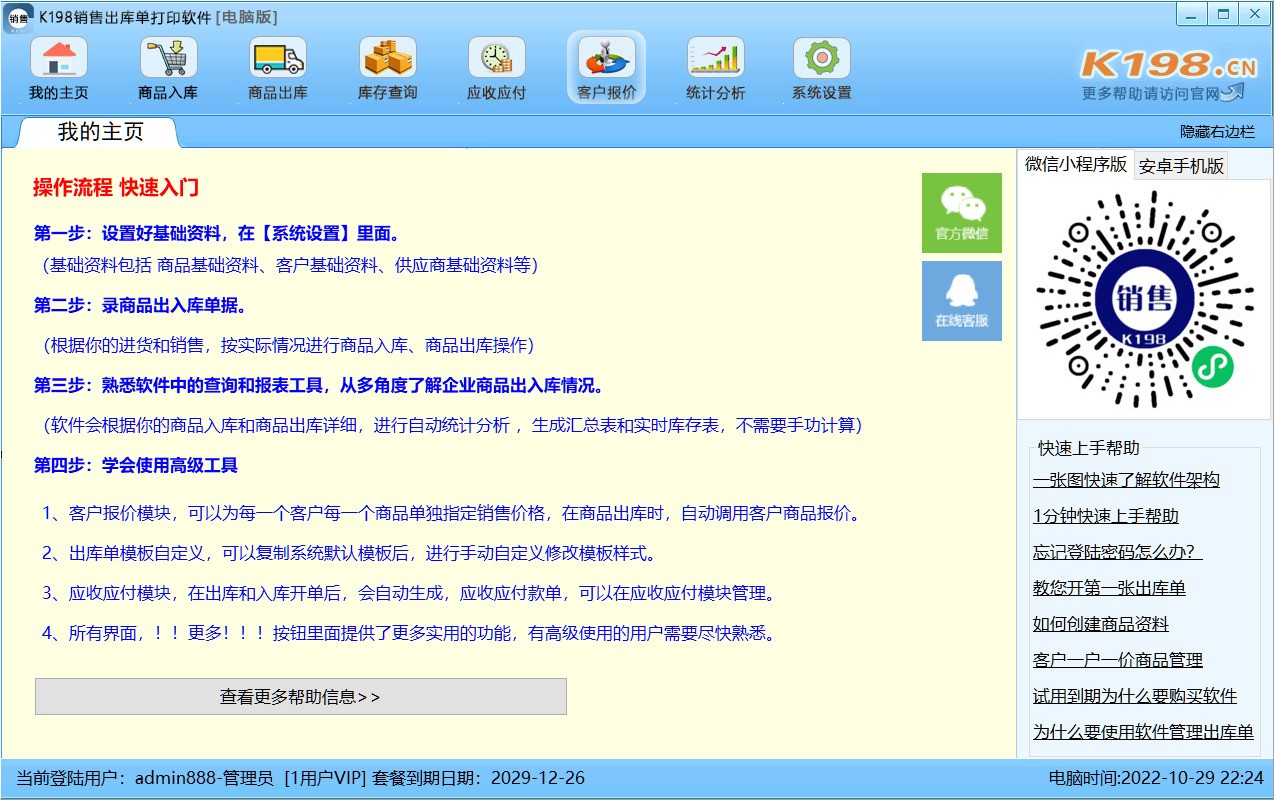This screenshot has width=1274, height=800.
Task: Click 查看更多帮助信息>> button
Action: click(x=301, y=697)
